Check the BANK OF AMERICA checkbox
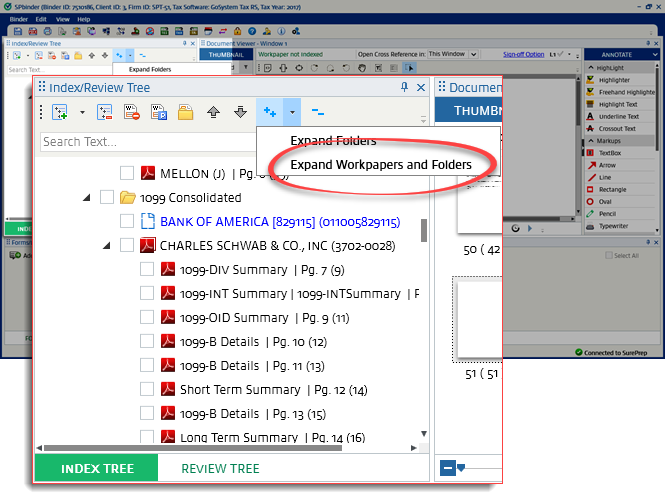 pos(127,221)
